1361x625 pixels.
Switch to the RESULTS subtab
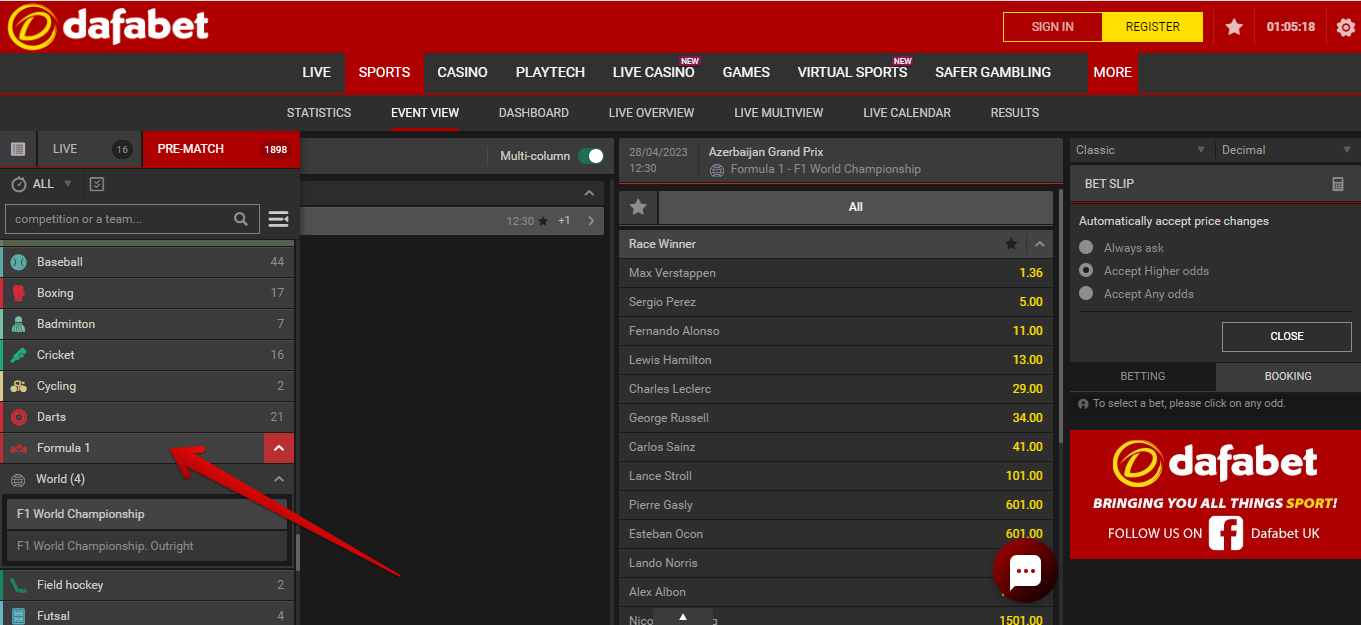click(1015, 113)
